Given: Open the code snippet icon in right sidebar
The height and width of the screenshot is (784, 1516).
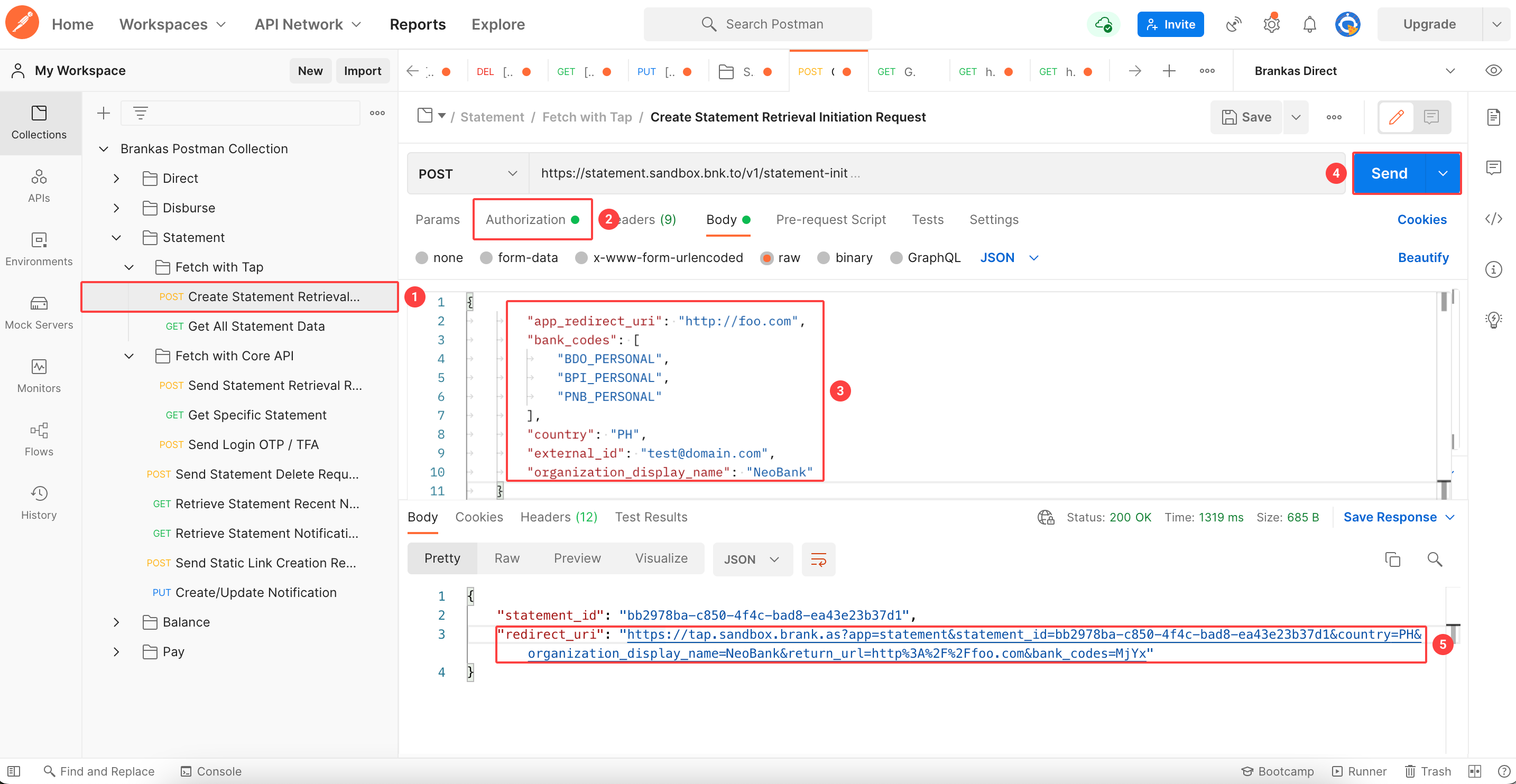Looking at the screenshot, I should tap(1493, 219).
